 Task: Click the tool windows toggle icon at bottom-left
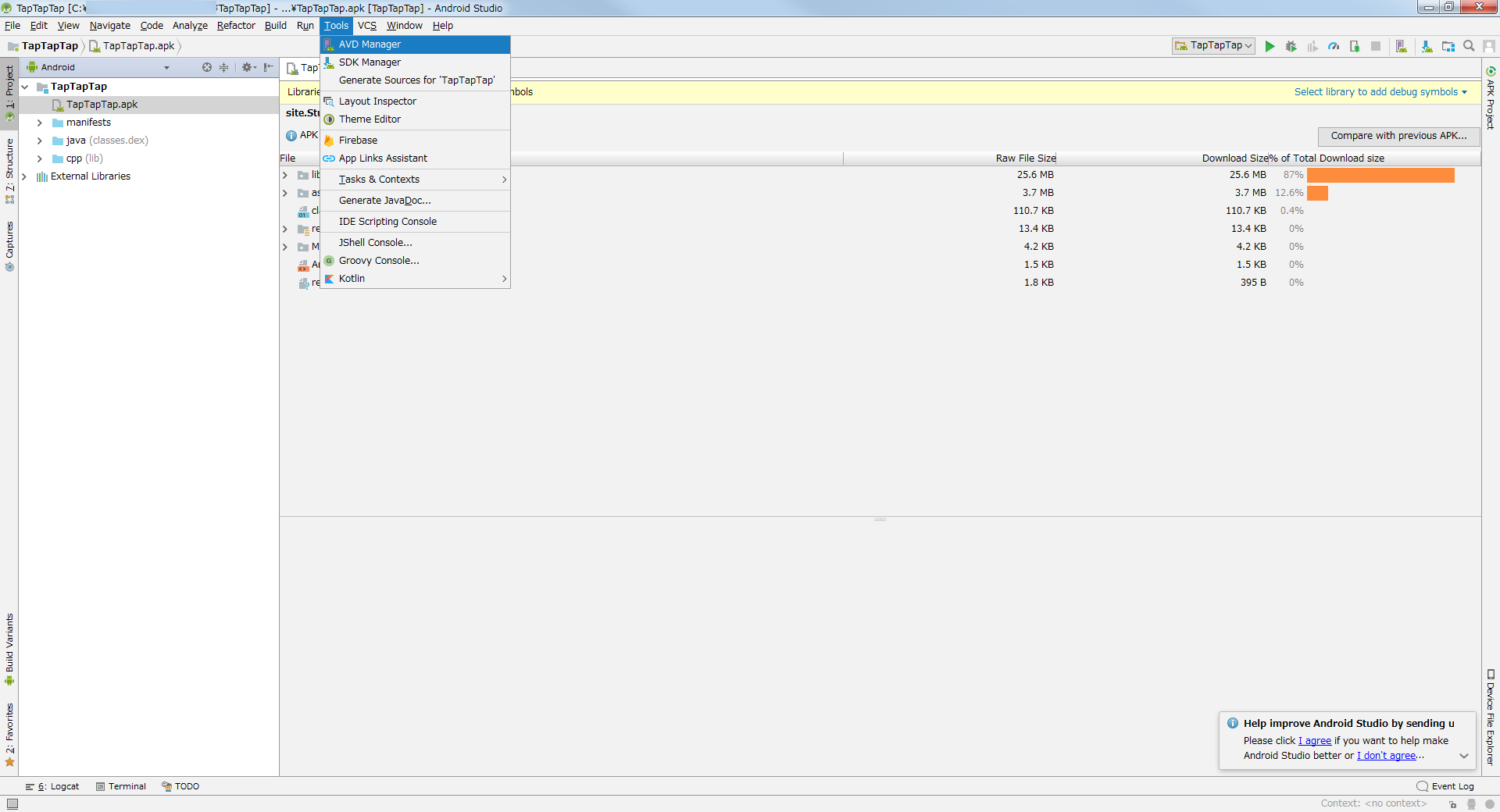[12, 803]
